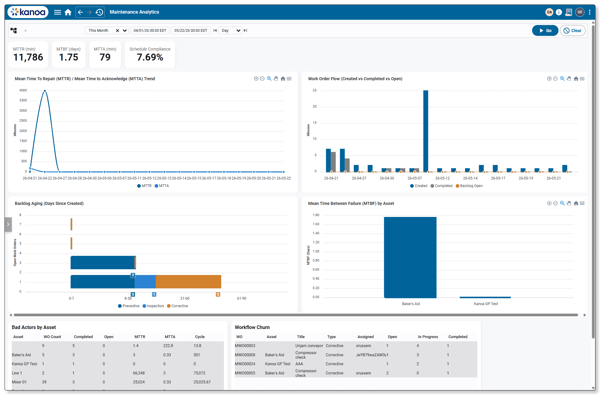
Task: Open the info circle icon in header
Action: click(x=559, y=12)
